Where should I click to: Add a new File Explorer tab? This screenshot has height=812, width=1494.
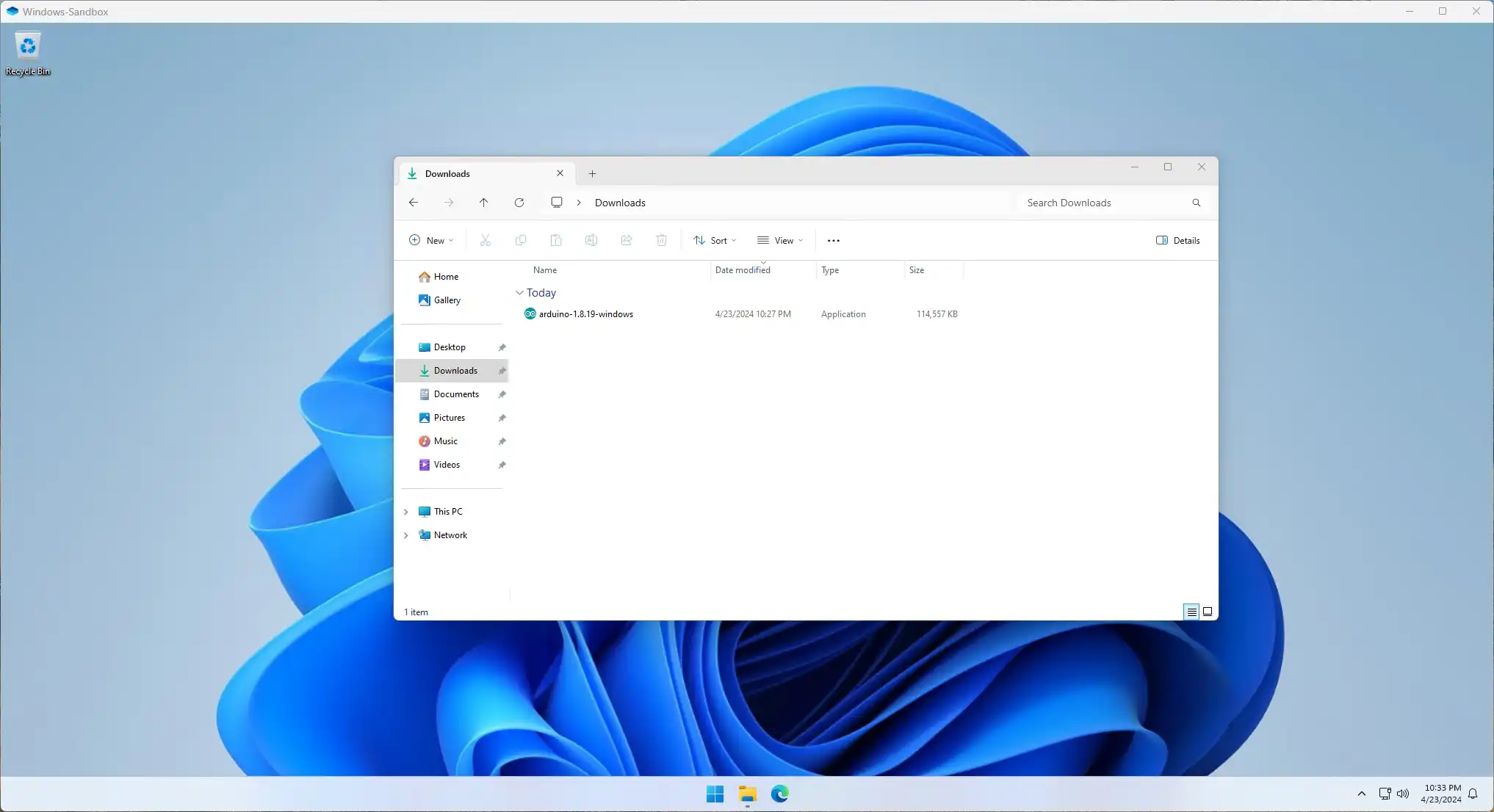coord(592,174)
